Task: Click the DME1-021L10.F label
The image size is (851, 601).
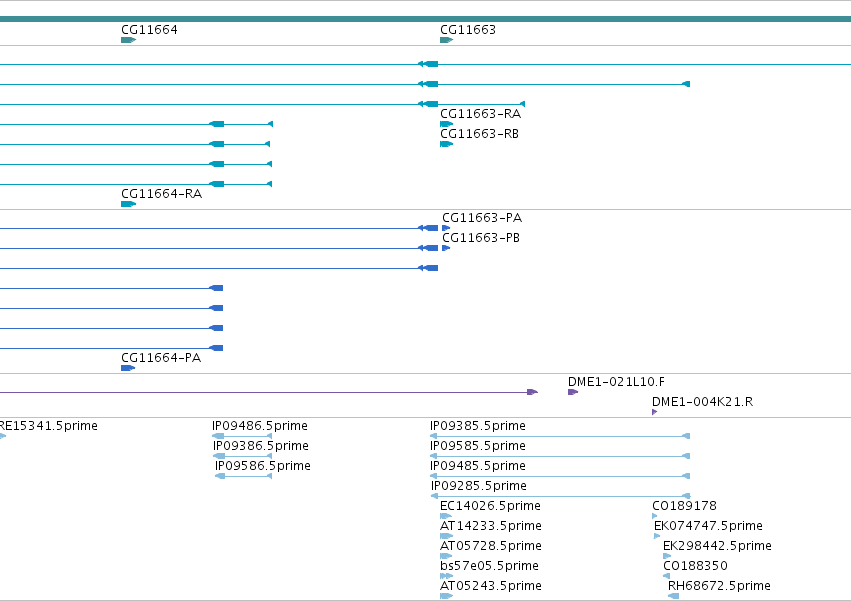Action: tap(616, 382)
